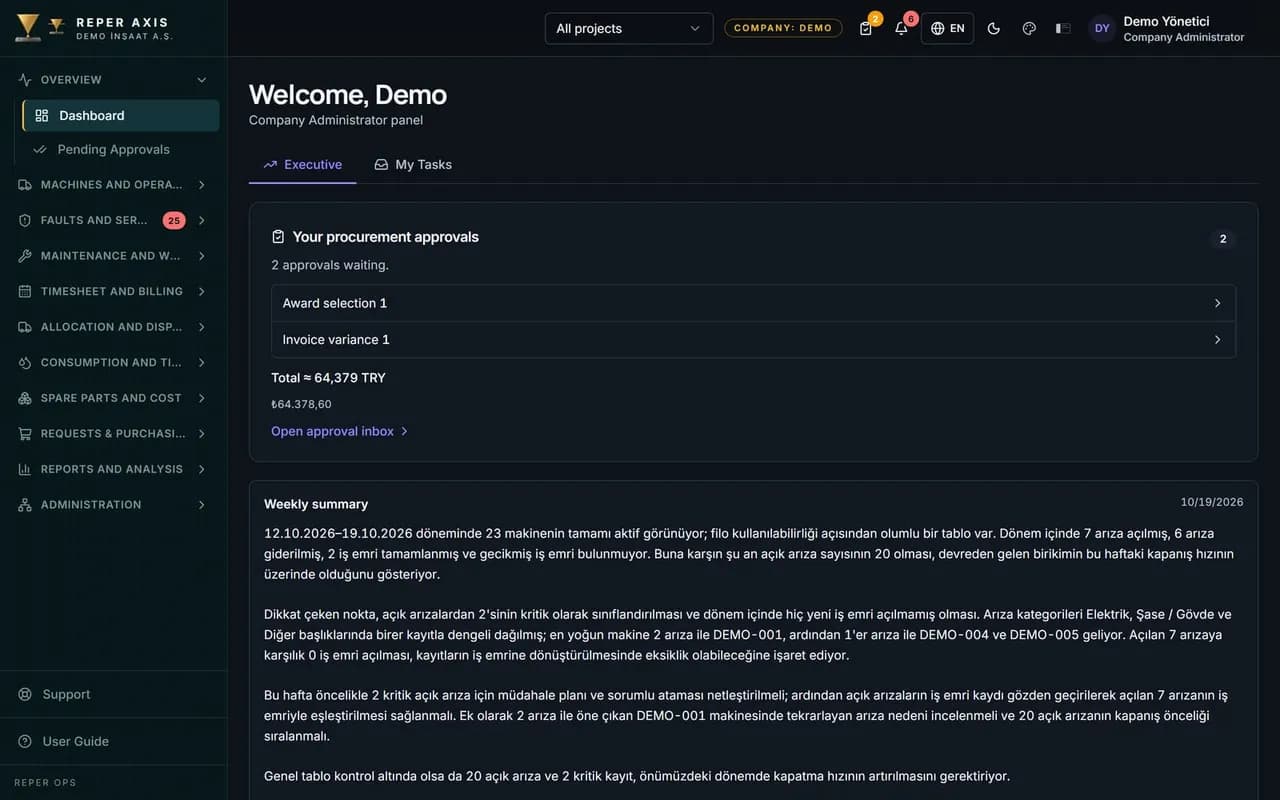Click the Your procurement approvals clipboard icon
1280x800 pixels.
(278, 237)
